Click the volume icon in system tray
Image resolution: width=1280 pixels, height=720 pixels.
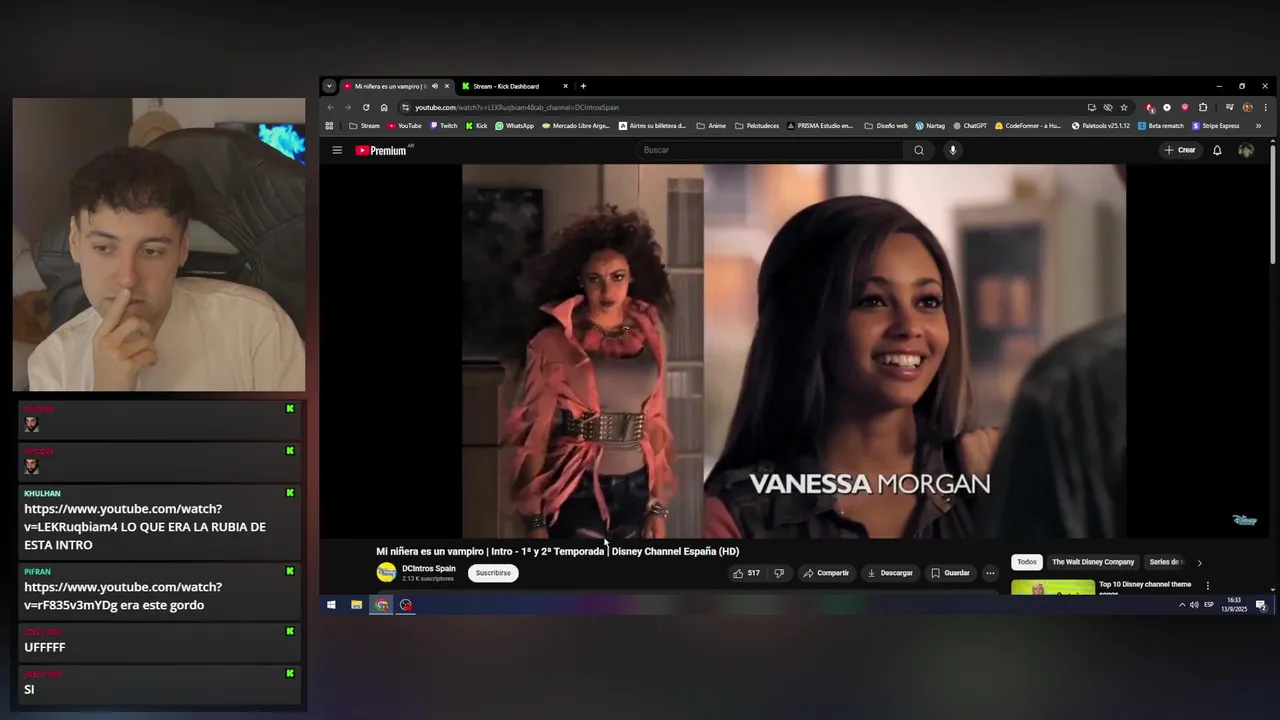tap(1194, 605)
